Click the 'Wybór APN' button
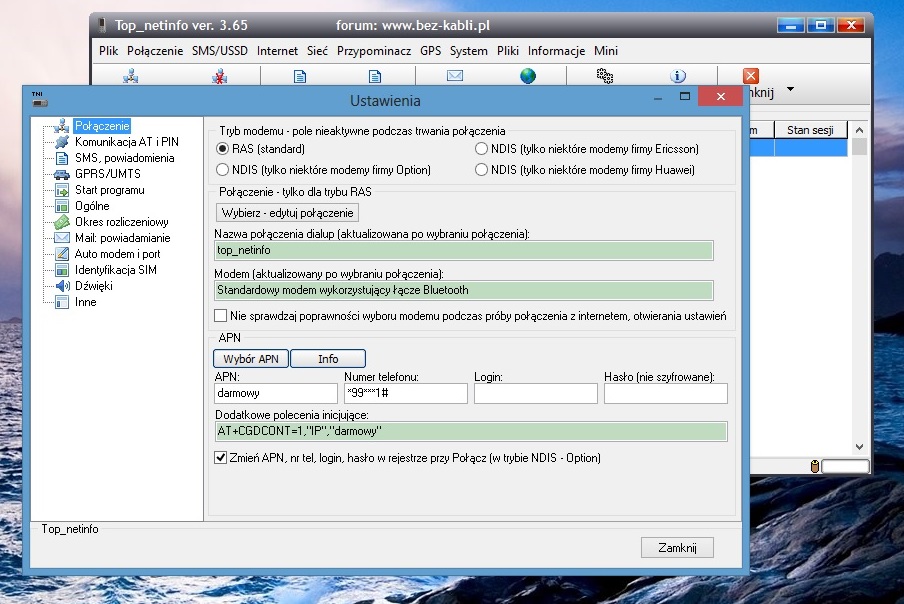The width and height of the screenshot is (904, 604). [x=251, y=359]
